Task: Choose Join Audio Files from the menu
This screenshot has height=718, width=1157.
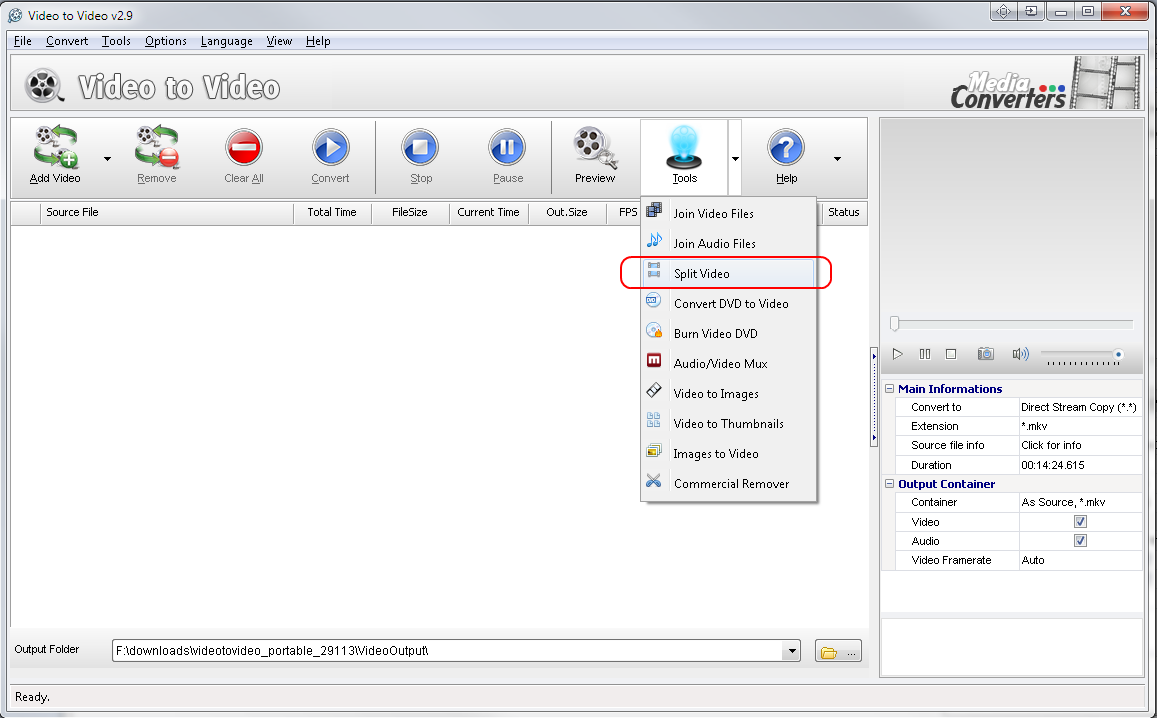Action: pyautogui.click(x=729, y=244)
